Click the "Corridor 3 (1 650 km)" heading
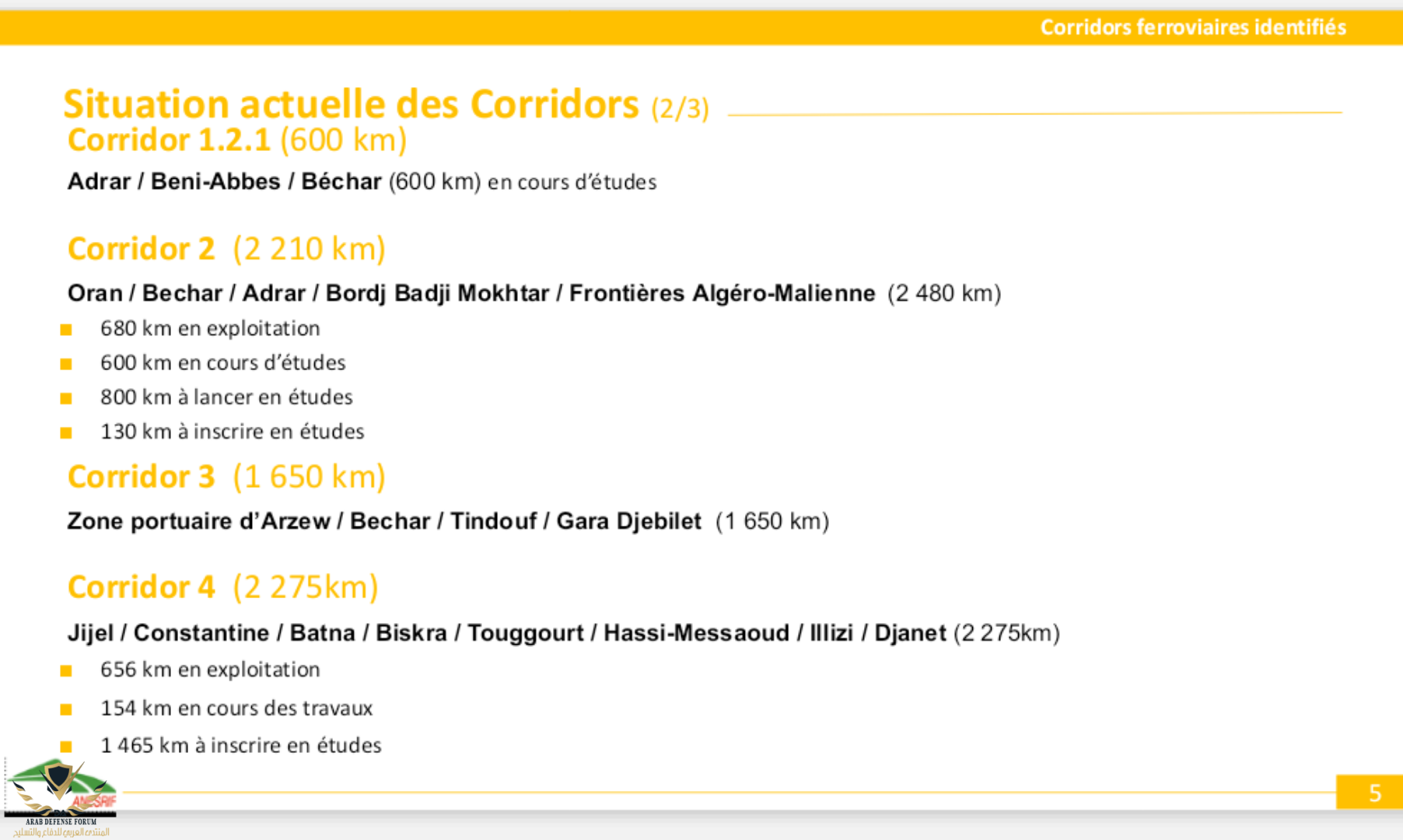The height and width of the screenshot is (840, 1403). pos(226,477)
